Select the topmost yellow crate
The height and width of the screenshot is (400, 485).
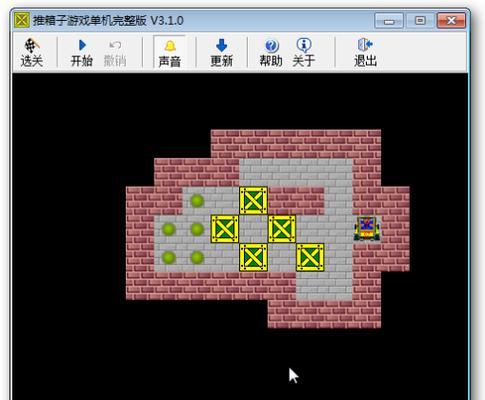[253, 200]
